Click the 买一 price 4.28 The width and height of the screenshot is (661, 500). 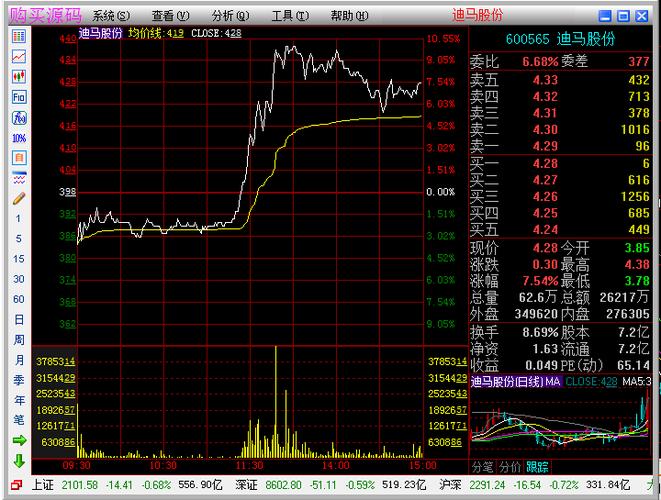pyautogui.click(x=545, y=163)
